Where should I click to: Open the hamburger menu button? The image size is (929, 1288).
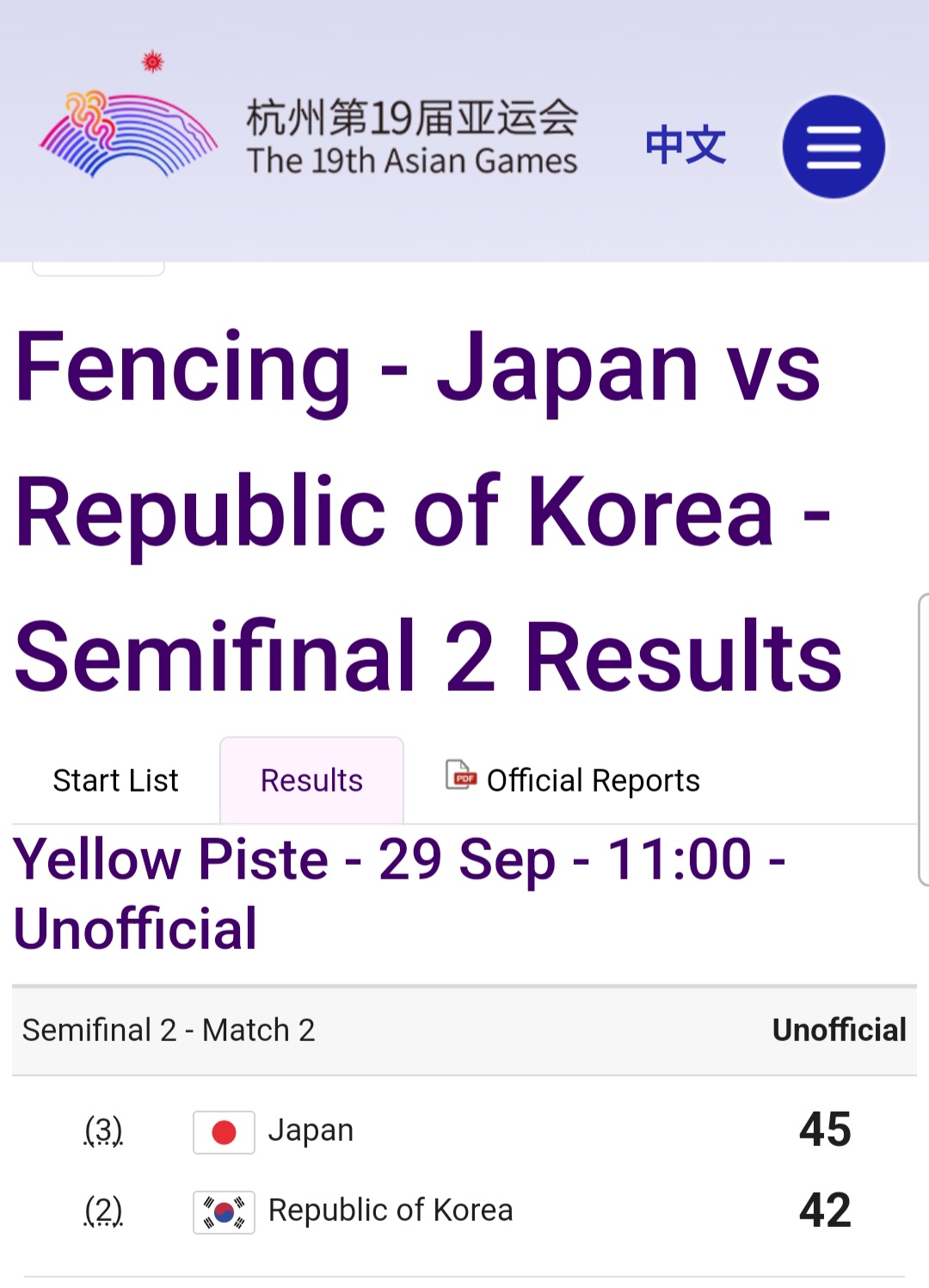coord(833,147)
